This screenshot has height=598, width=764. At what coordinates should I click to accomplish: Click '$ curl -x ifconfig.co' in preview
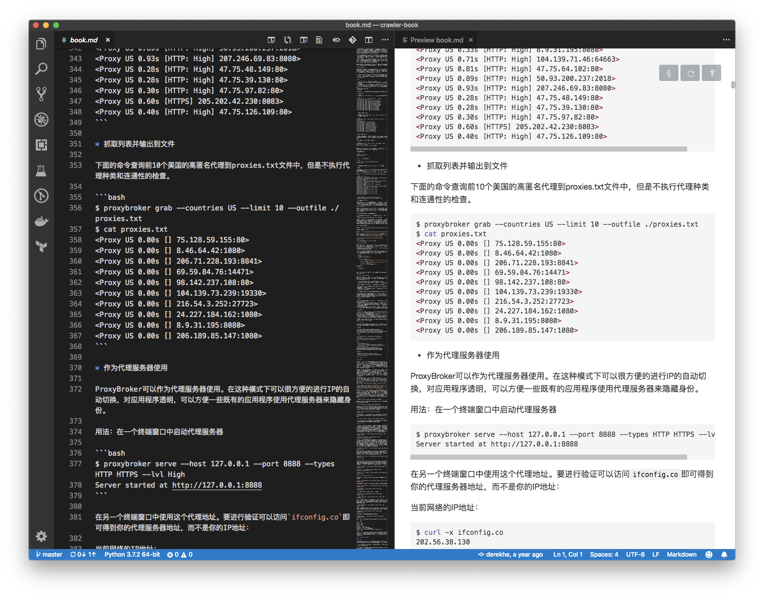[x=459, y=533]
